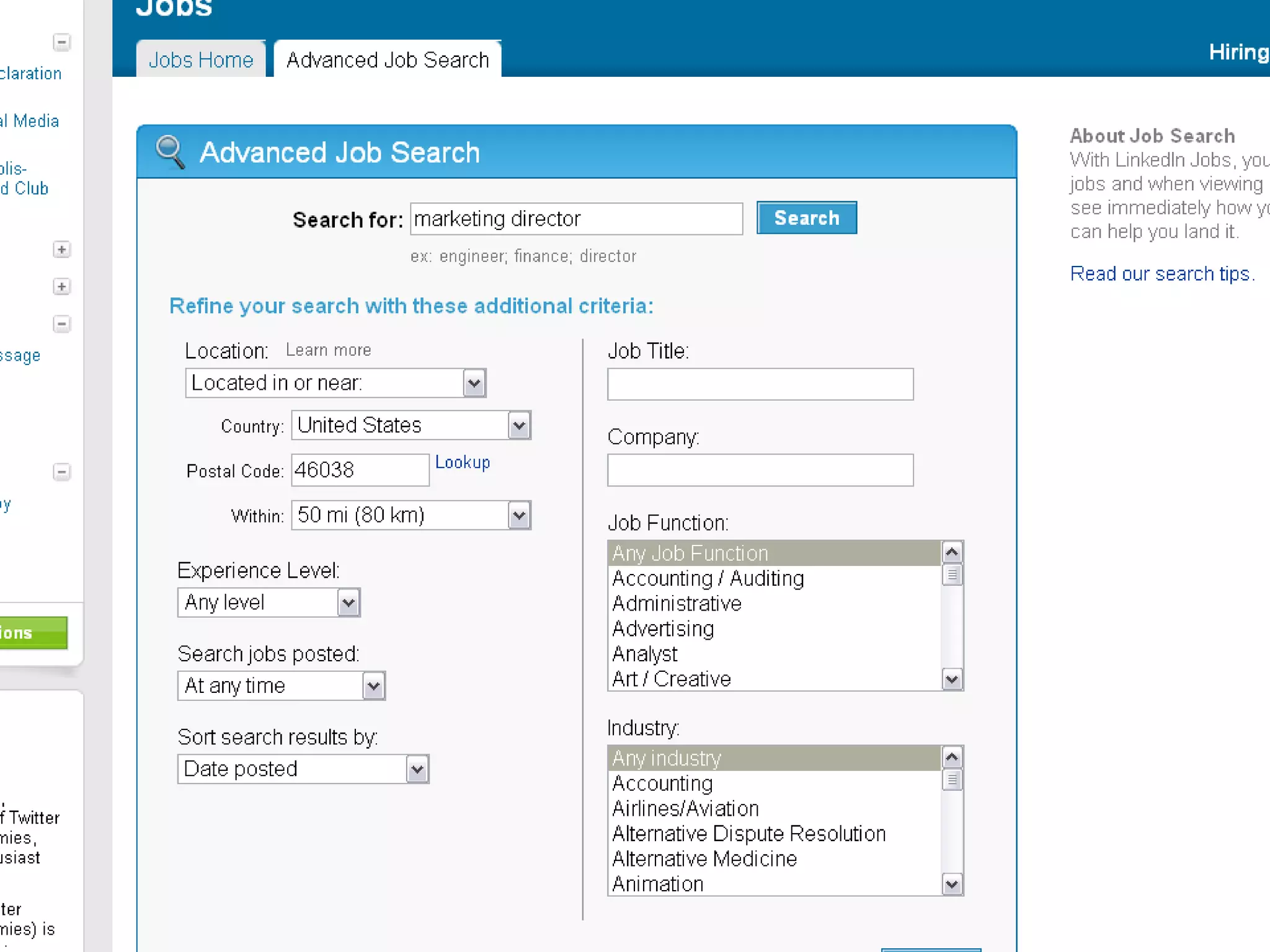Switch to the Jobs Home tab
This screenshot has width=1270, height=952.
pos(201,60)
